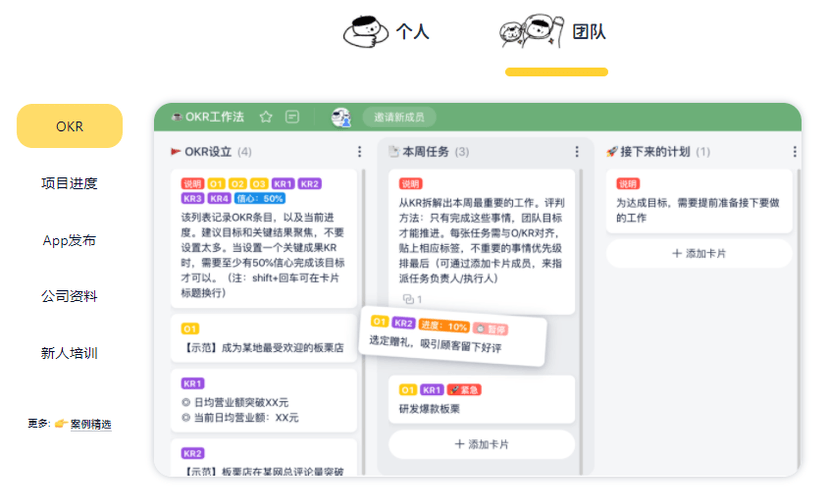Click 添加卡片 in 接下来的计划 list
The height and width of the screenshot is (503, 828).
point(699,253)
